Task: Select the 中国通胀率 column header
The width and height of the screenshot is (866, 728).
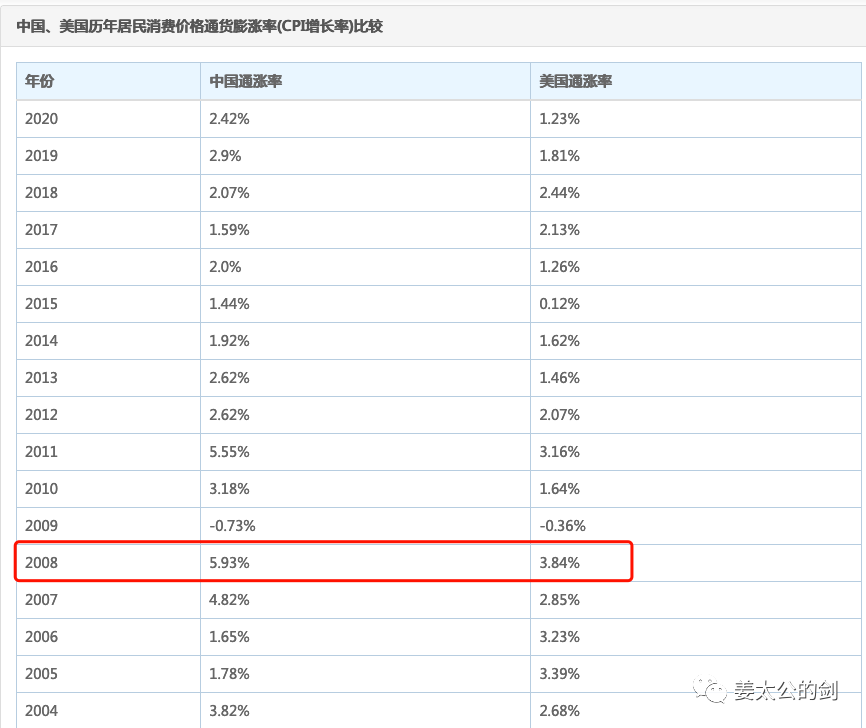Action: pos(246,81)
